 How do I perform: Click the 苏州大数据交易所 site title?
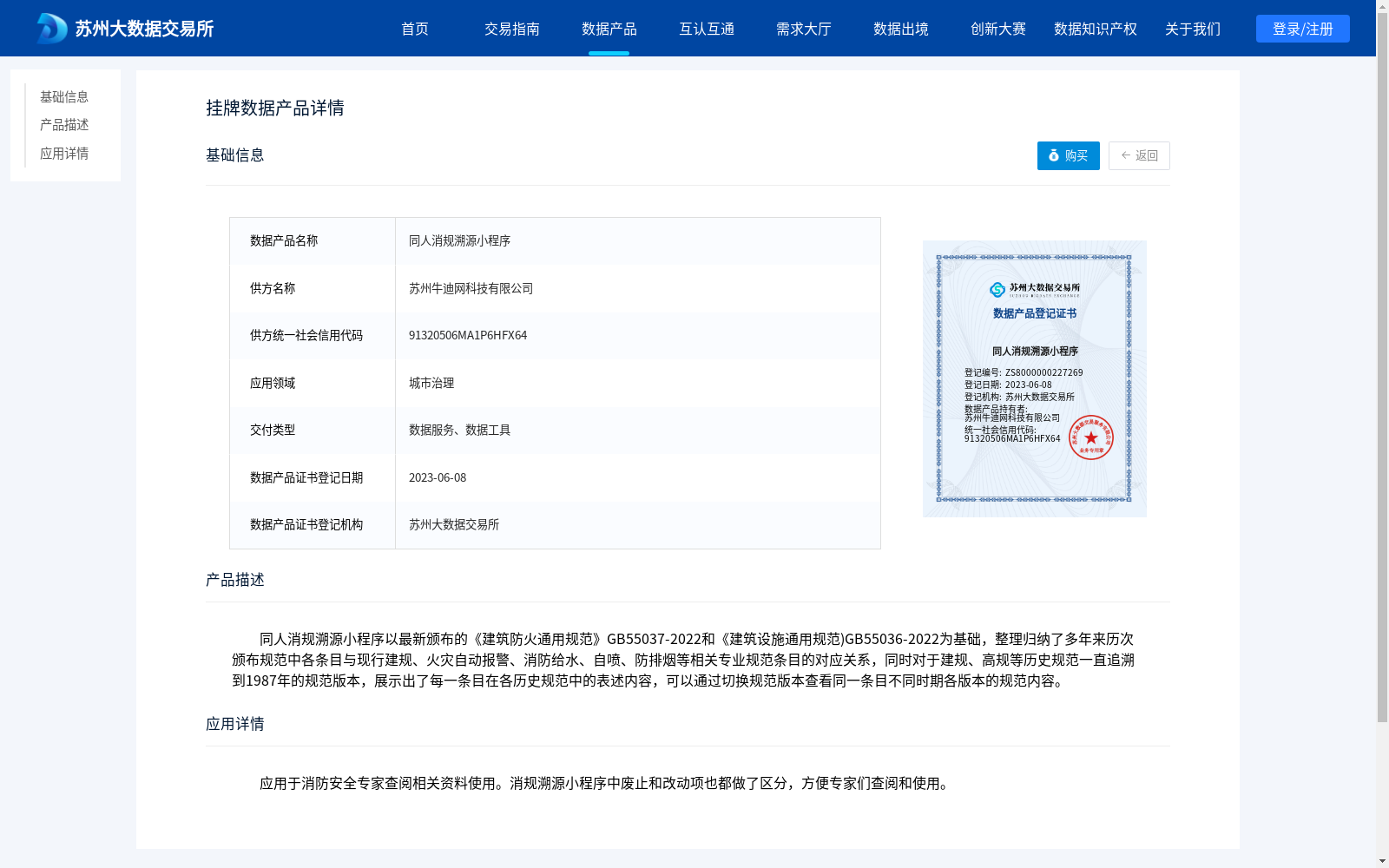click(x=144, y=29)
